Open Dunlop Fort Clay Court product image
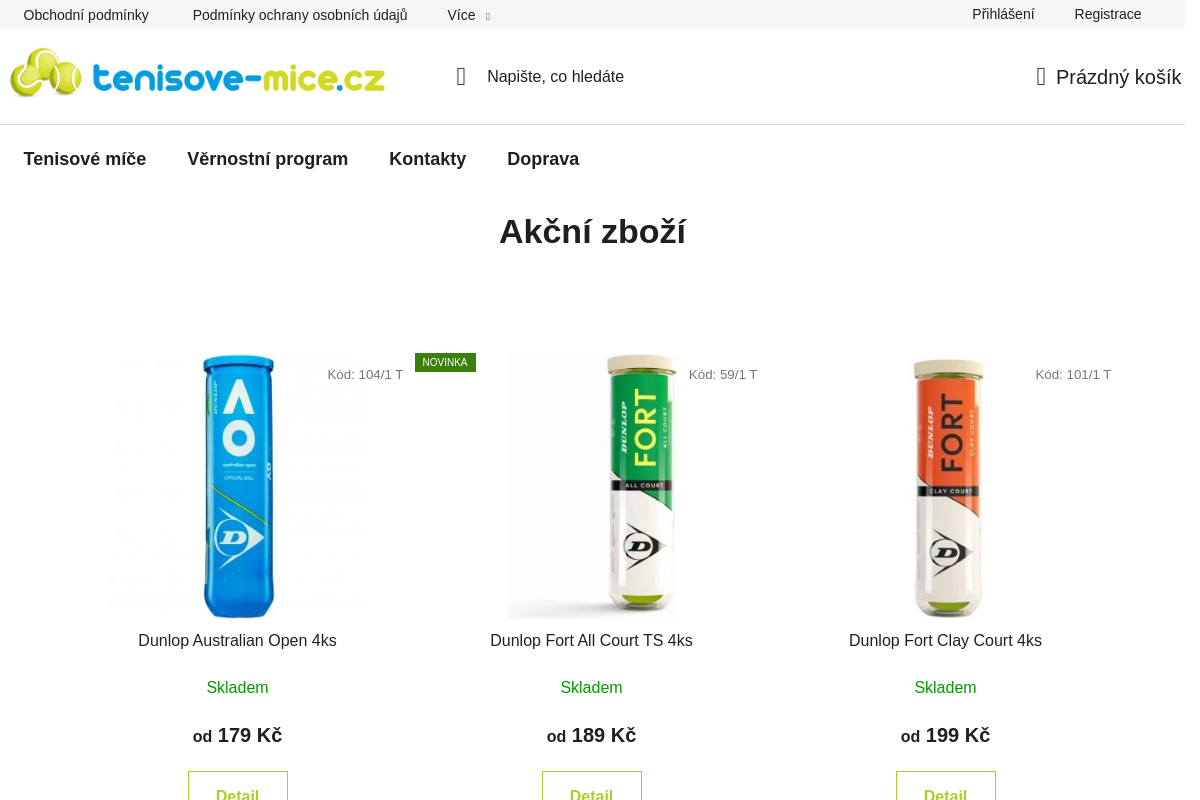 click(x=946, y=486)
